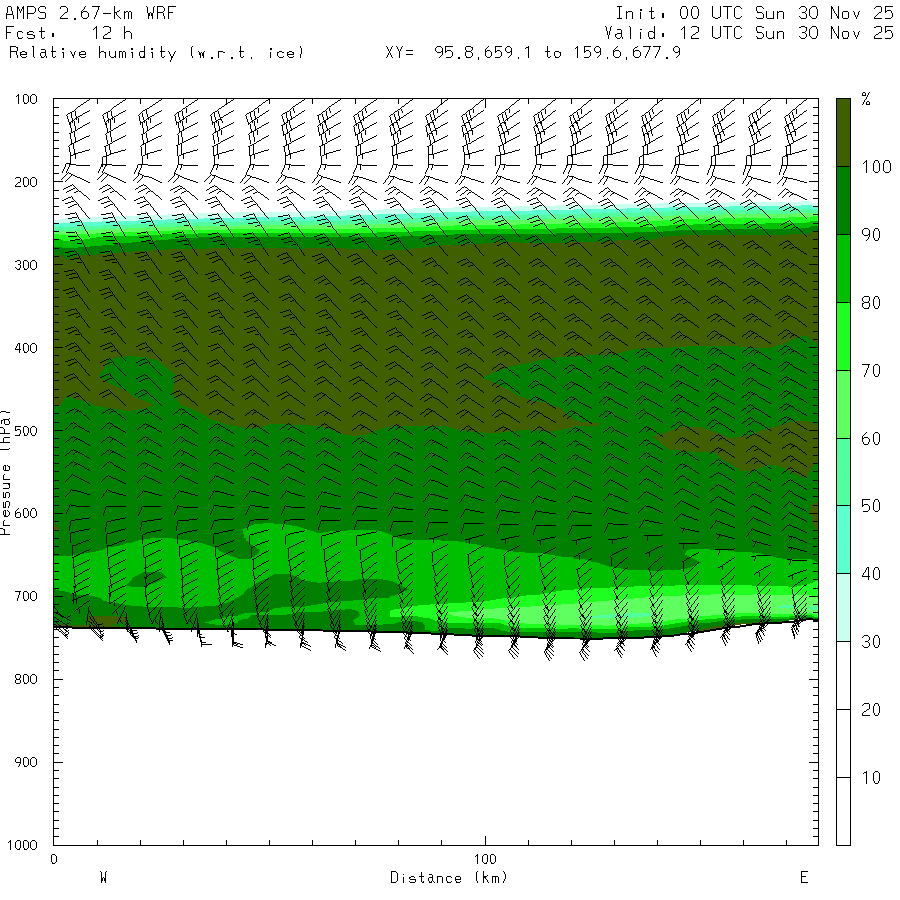Pick the green 80–90 colorbar segment

(843, 268)
